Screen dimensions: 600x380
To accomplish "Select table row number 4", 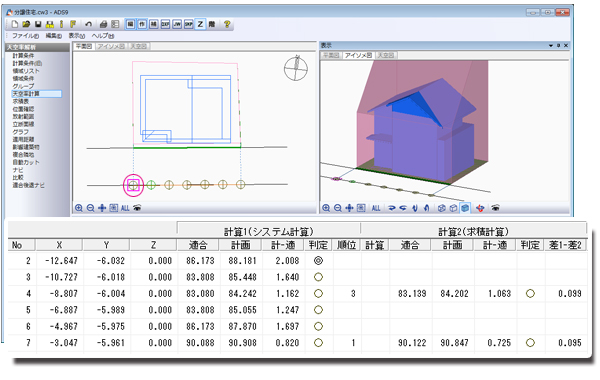I will pos(298,294).
